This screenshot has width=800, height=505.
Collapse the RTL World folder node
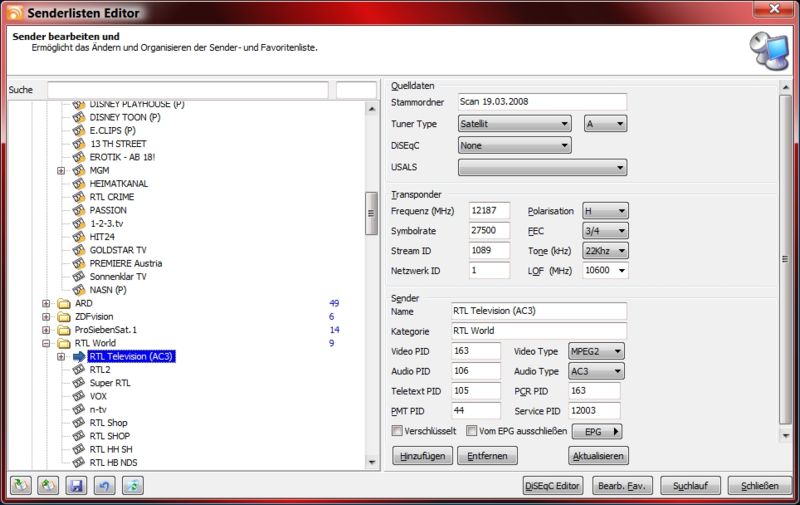(x=46, y=343)
